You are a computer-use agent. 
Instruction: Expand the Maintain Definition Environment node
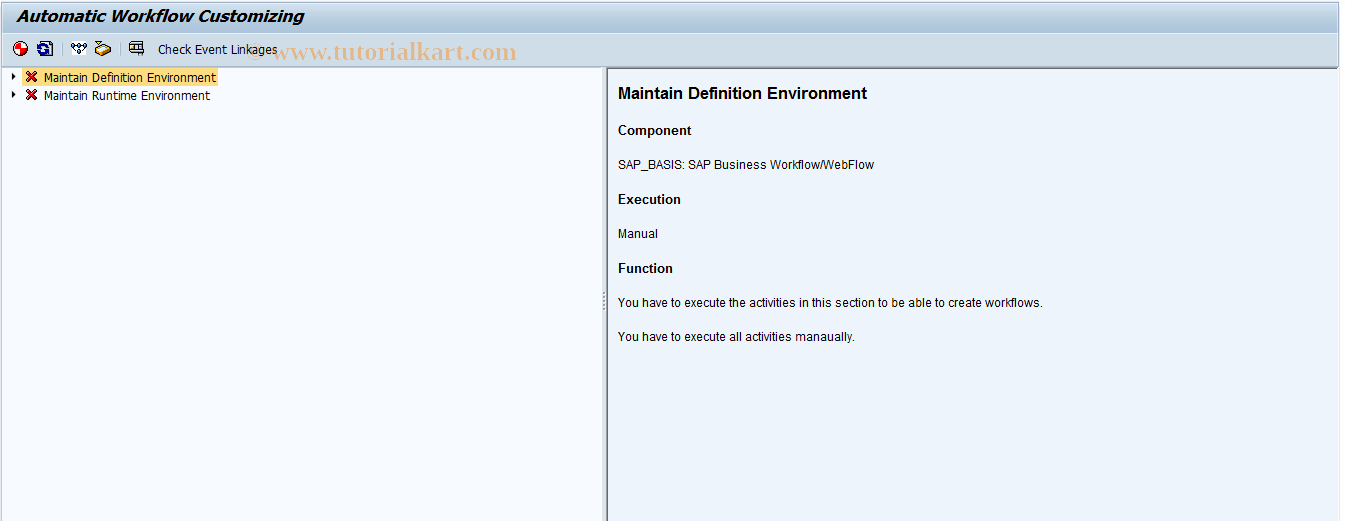[x=13, y=77]
